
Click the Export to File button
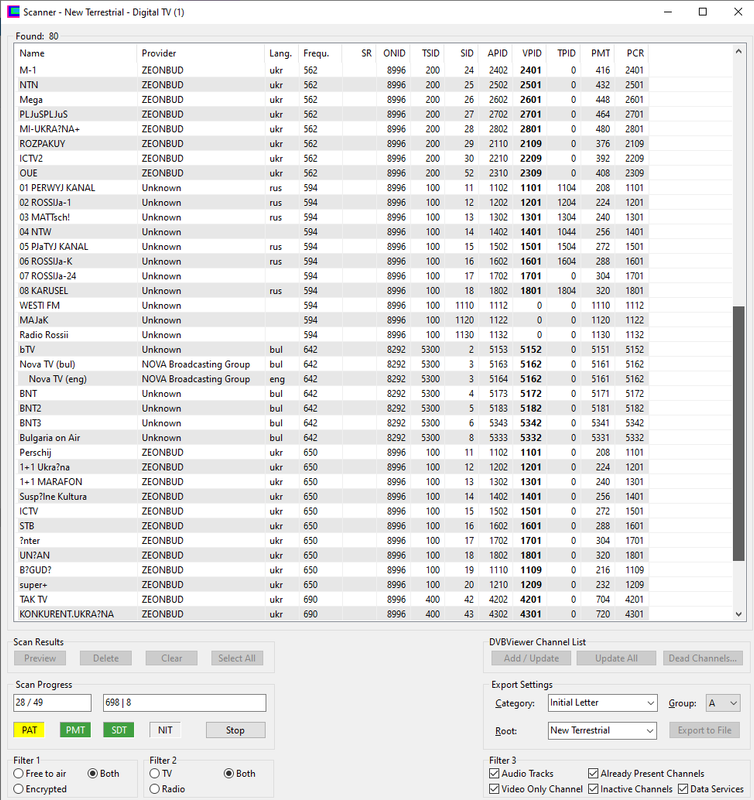pos(705,730)
